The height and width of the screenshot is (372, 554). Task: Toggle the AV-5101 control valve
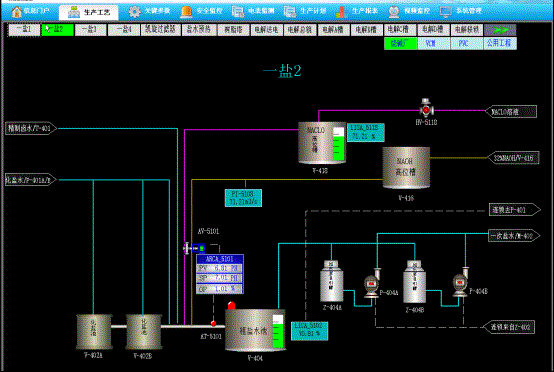click(194, 248)
